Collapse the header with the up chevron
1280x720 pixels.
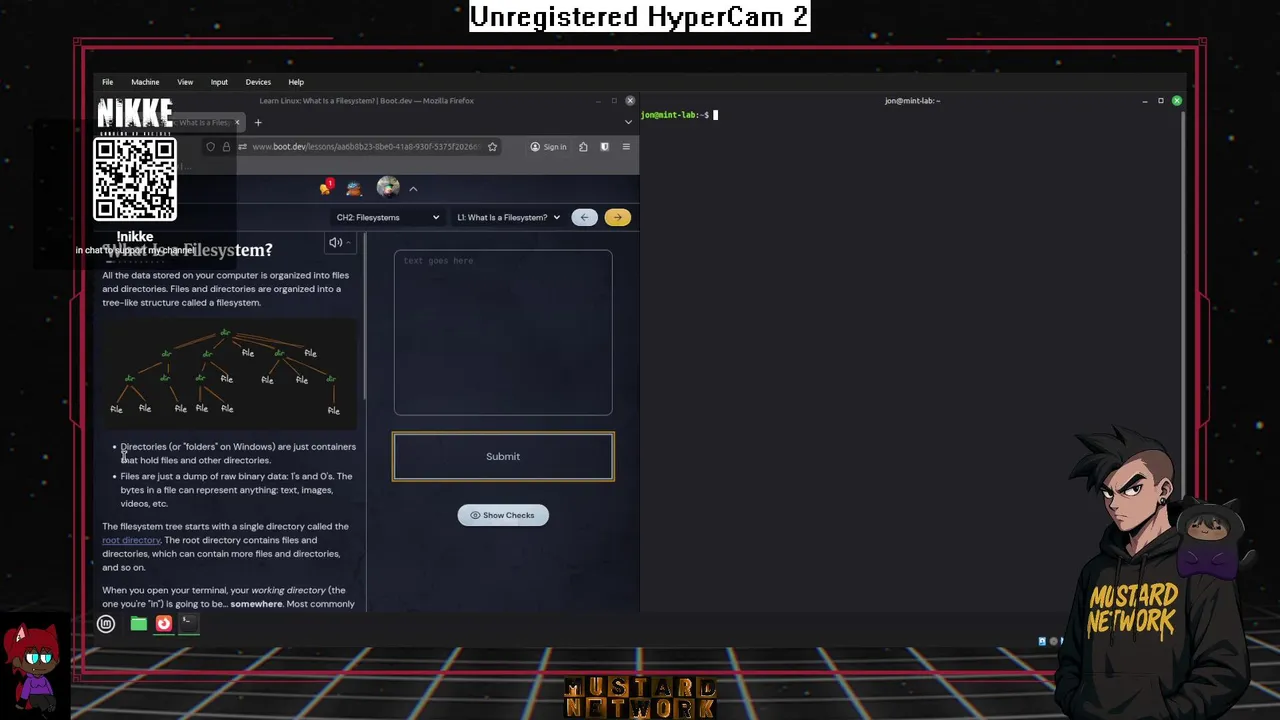click(413, 188)
